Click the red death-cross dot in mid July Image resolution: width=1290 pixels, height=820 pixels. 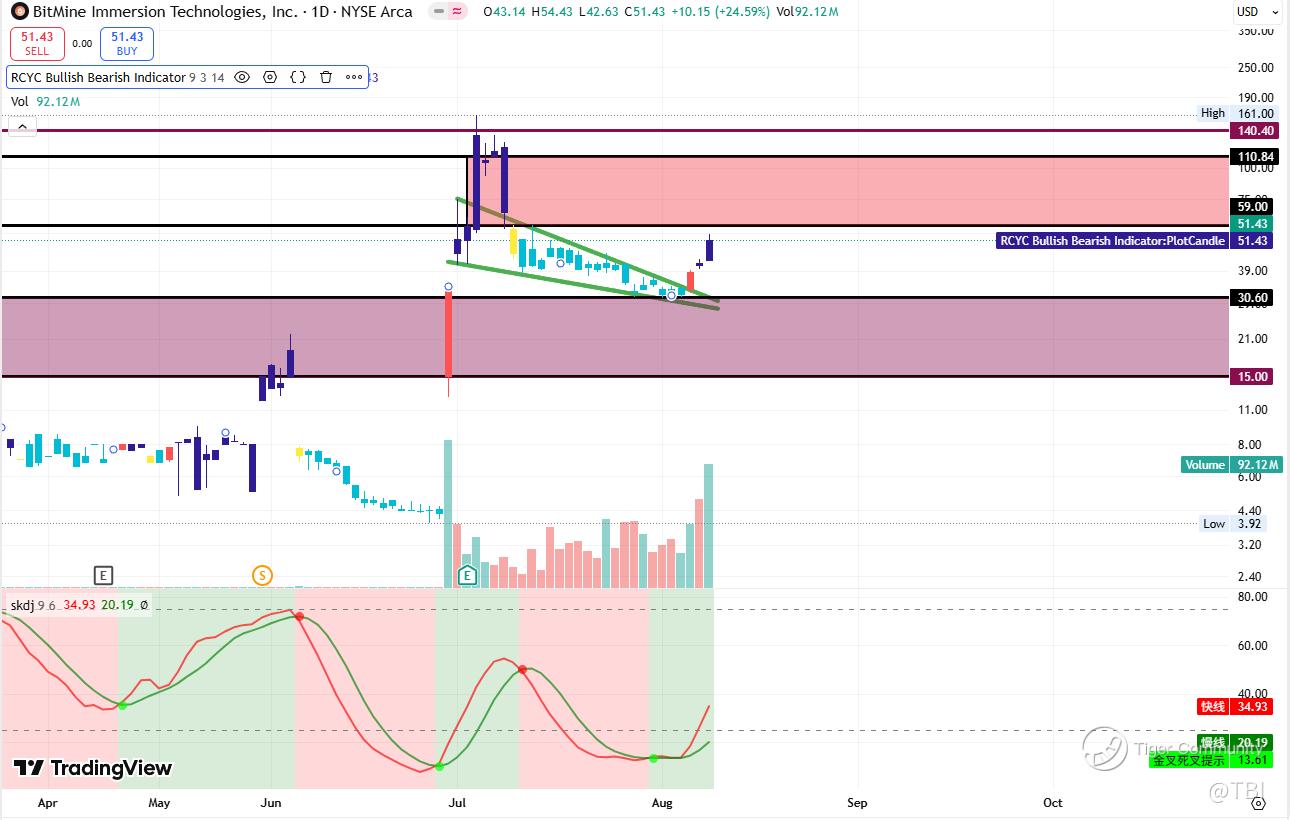click(x=522, y=669)
